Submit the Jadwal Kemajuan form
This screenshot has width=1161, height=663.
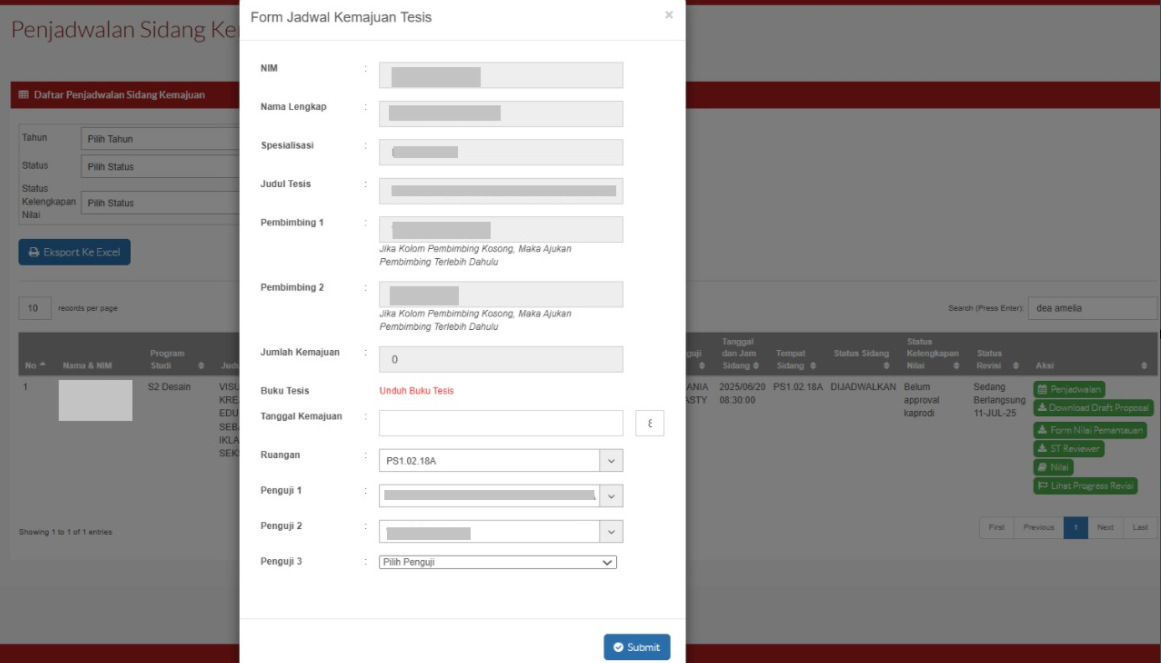[637, 647]
